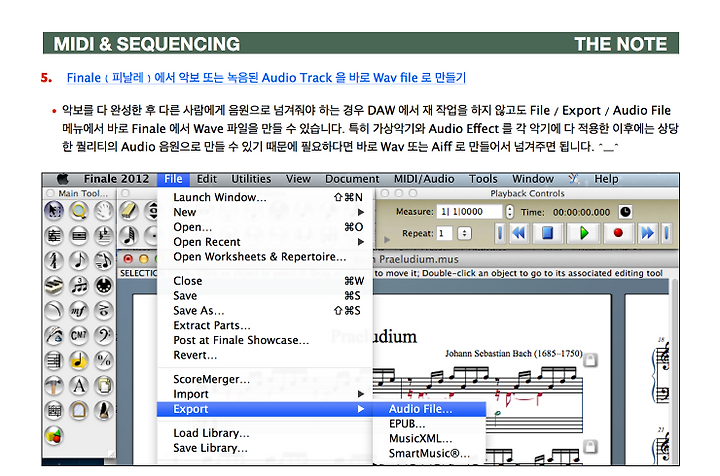Open the Open Recent submenu
This screenshot has width=720, height=476.
pos(265,242)
